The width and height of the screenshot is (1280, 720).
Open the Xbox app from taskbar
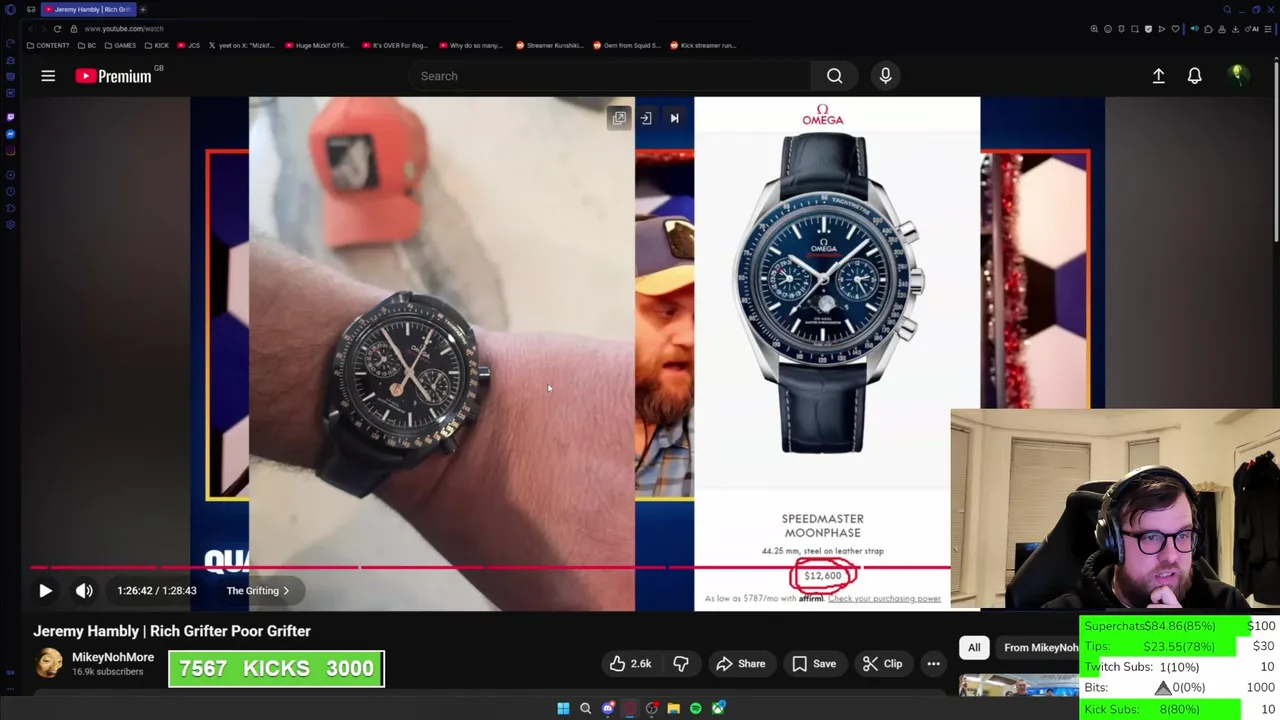[x=718, y=708]
